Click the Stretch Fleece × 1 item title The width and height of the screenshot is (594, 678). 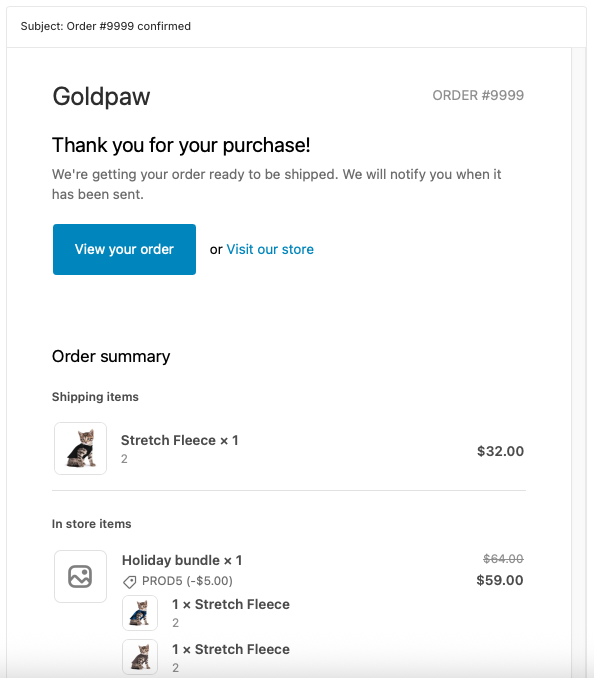[179, 440]
